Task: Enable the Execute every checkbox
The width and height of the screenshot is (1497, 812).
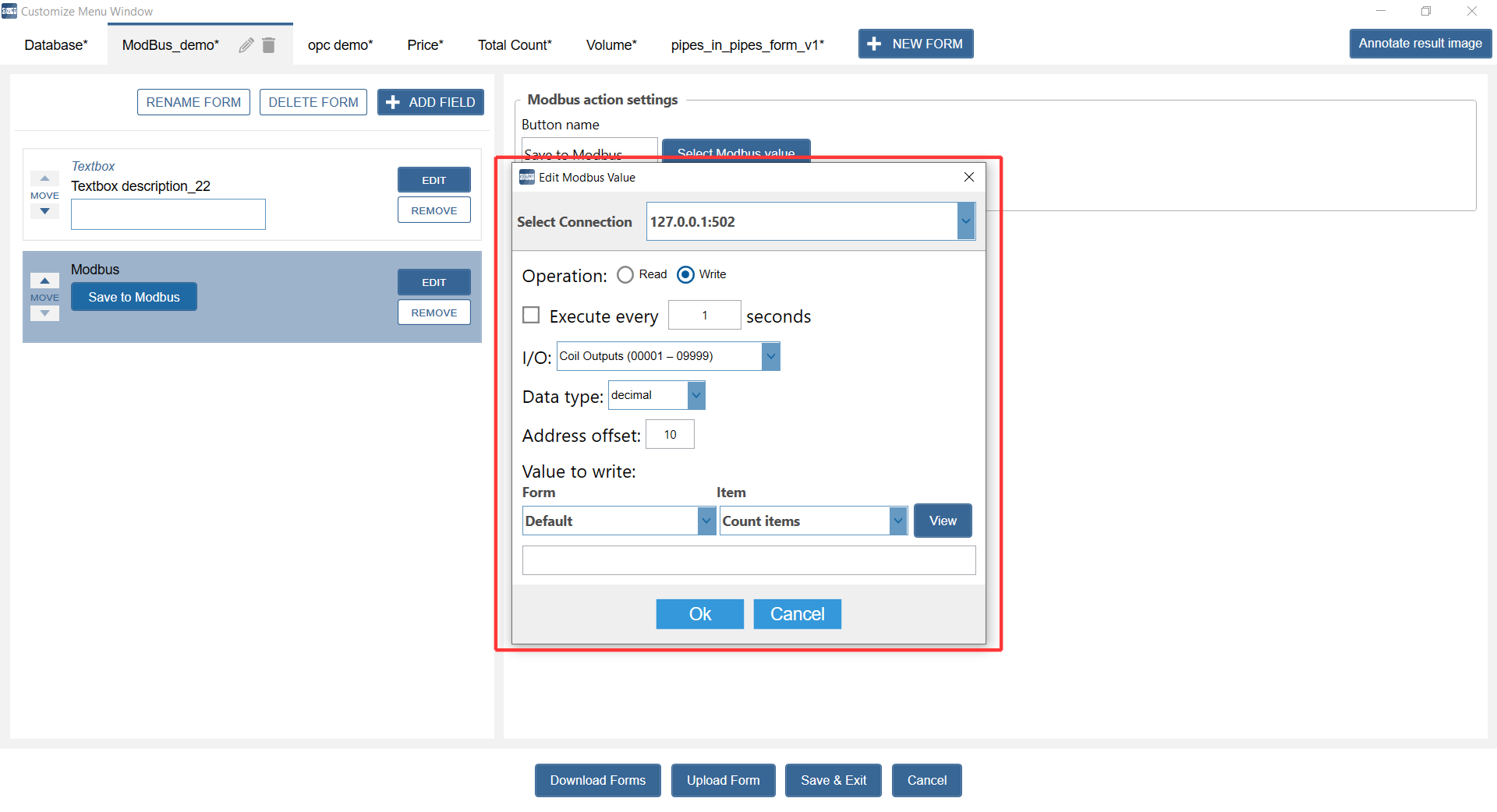Action: coord(531,315)
